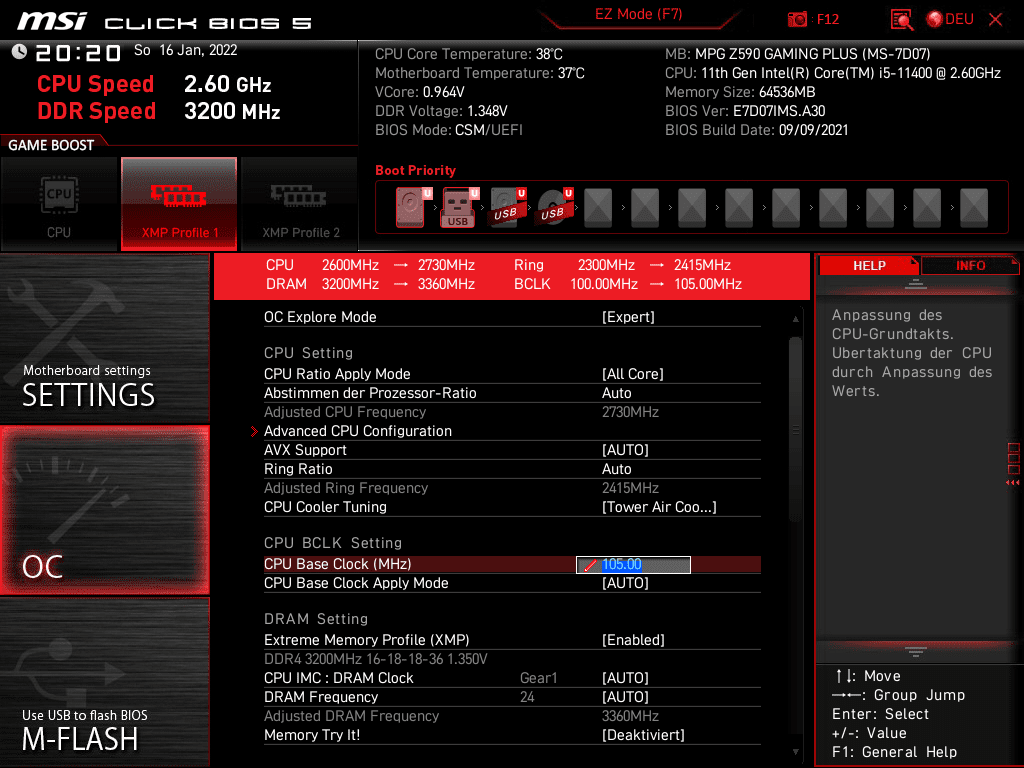Image resolution: width=1024 pixels, height=768 pixels.
Task: Click the DRAM Setting section heading
Action: click(316, 618)
